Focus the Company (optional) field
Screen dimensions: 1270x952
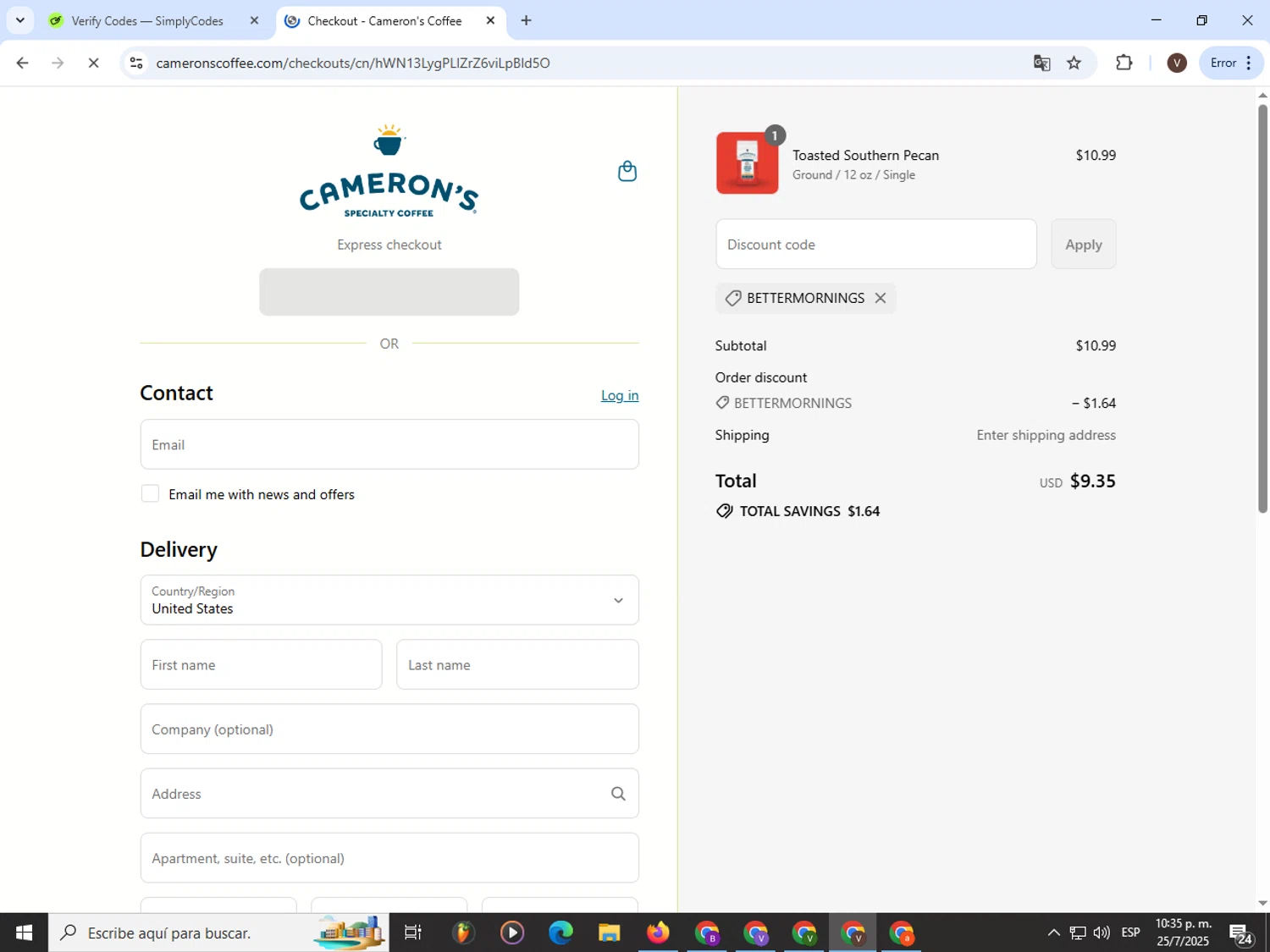(389, 729)
